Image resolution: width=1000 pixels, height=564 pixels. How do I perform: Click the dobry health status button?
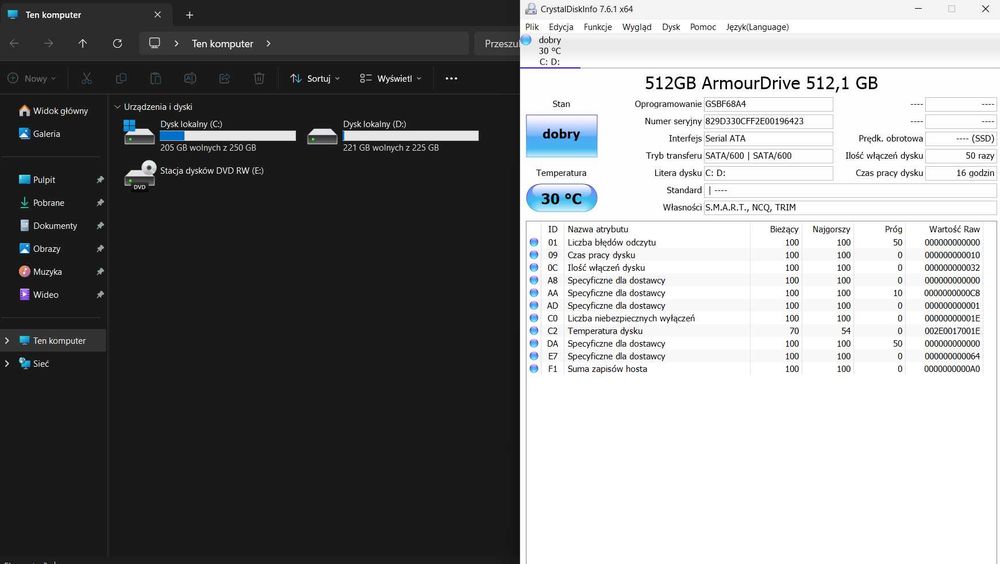pyautogui.click(x=561, y=135)
